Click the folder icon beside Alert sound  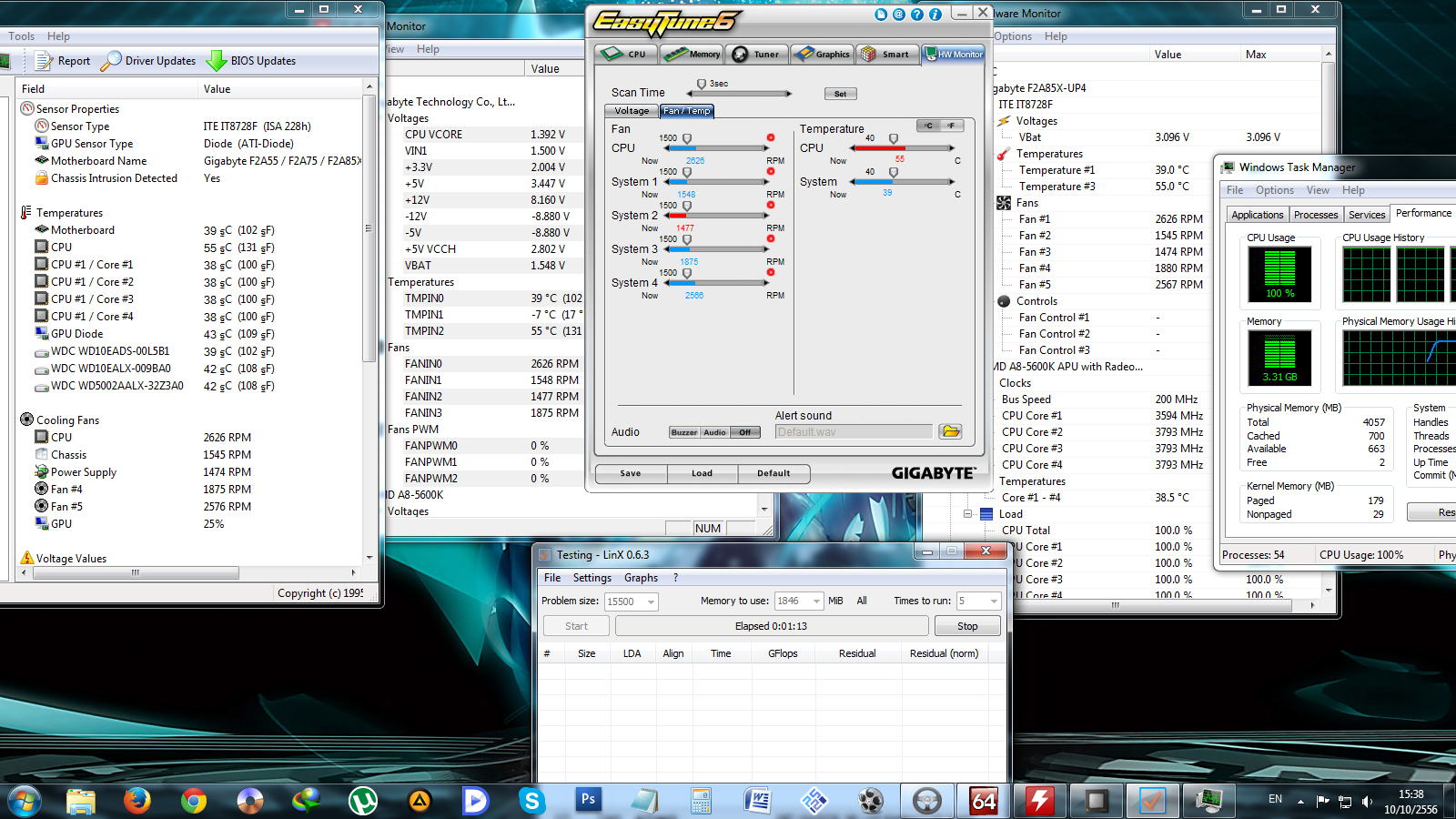pyautogui.click(x=950, y=431)
